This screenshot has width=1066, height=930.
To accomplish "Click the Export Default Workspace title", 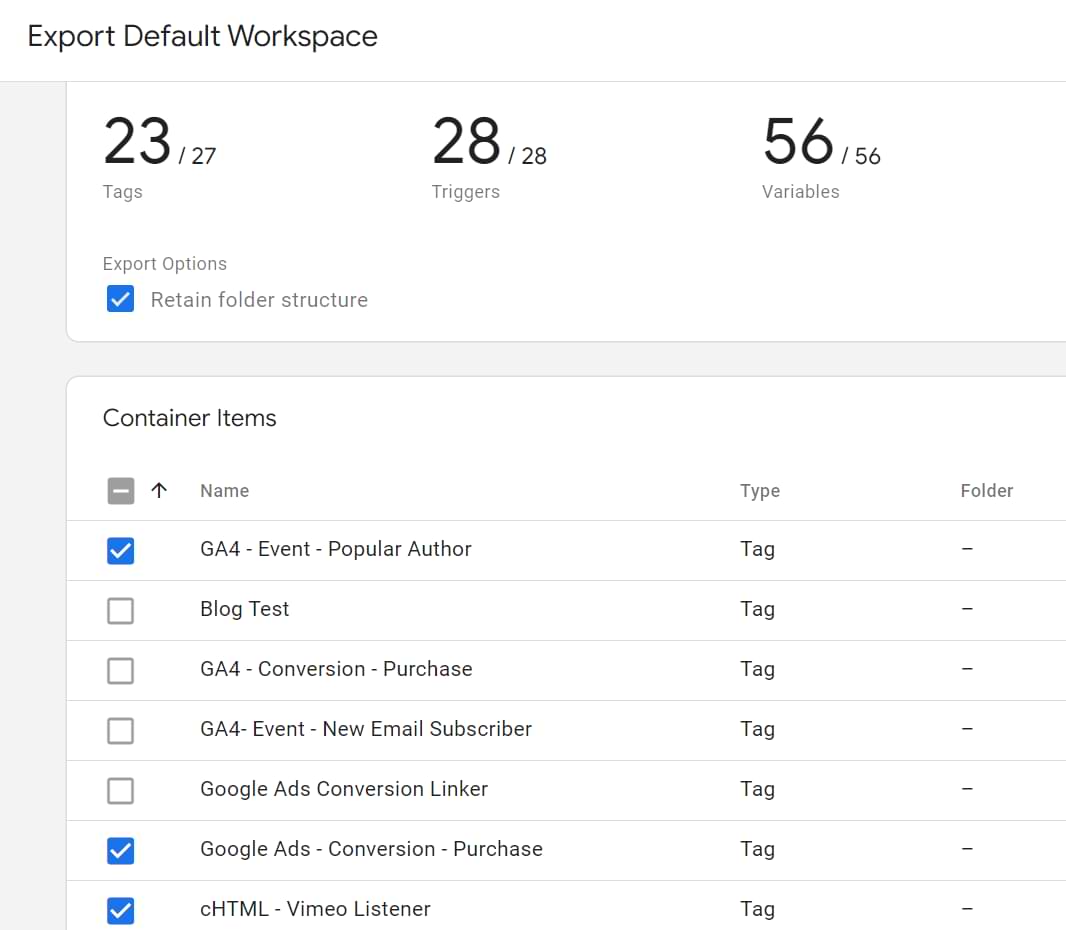I will pos(202,37).
